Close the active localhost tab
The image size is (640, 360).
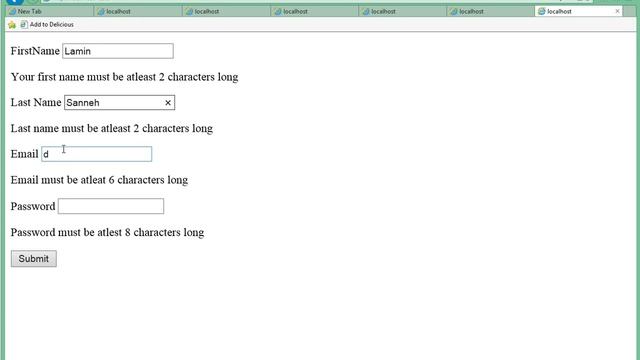617,11
